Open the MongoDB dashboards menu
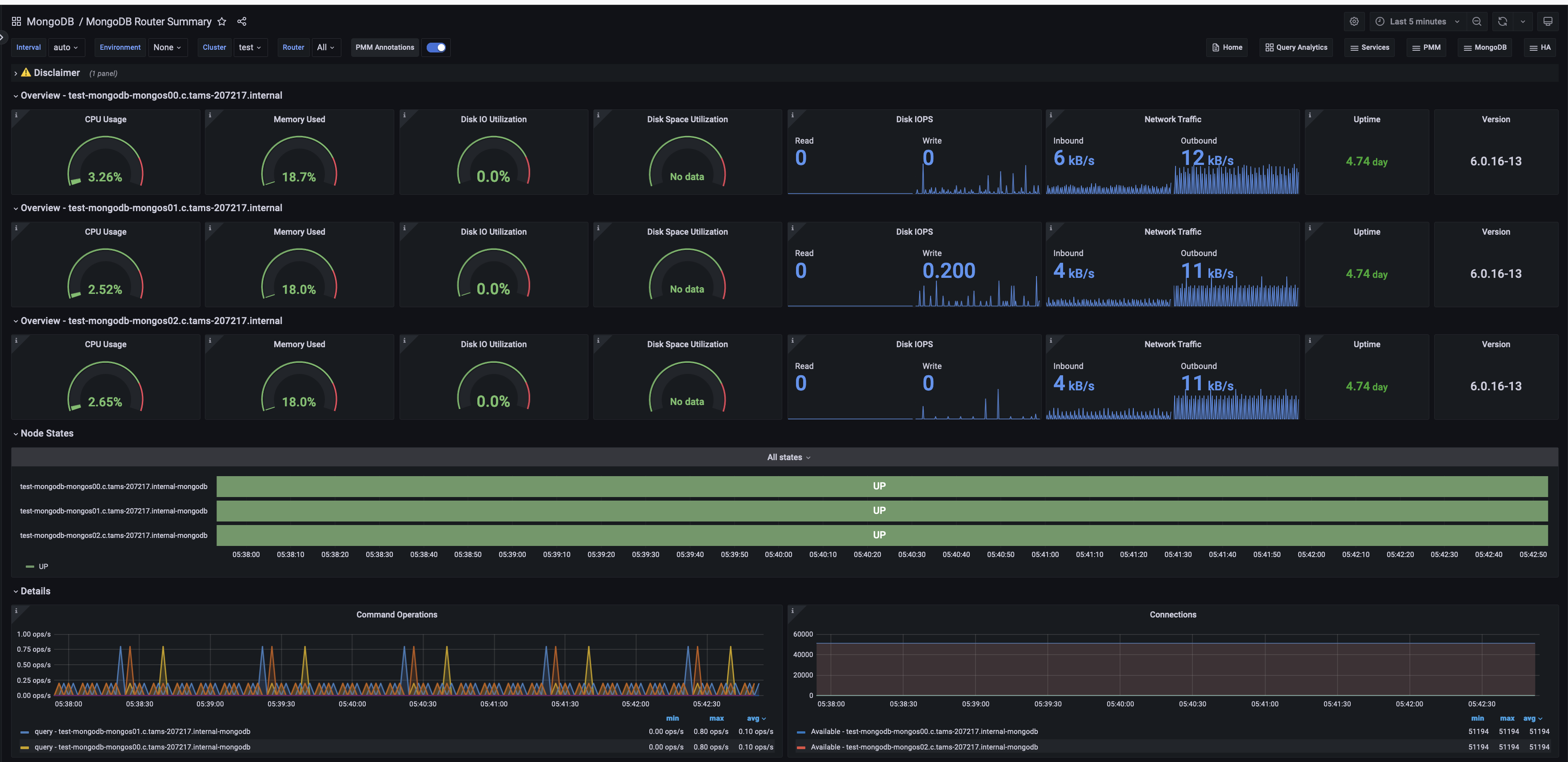1568x762 pixels. click(x=1484, y=48)
